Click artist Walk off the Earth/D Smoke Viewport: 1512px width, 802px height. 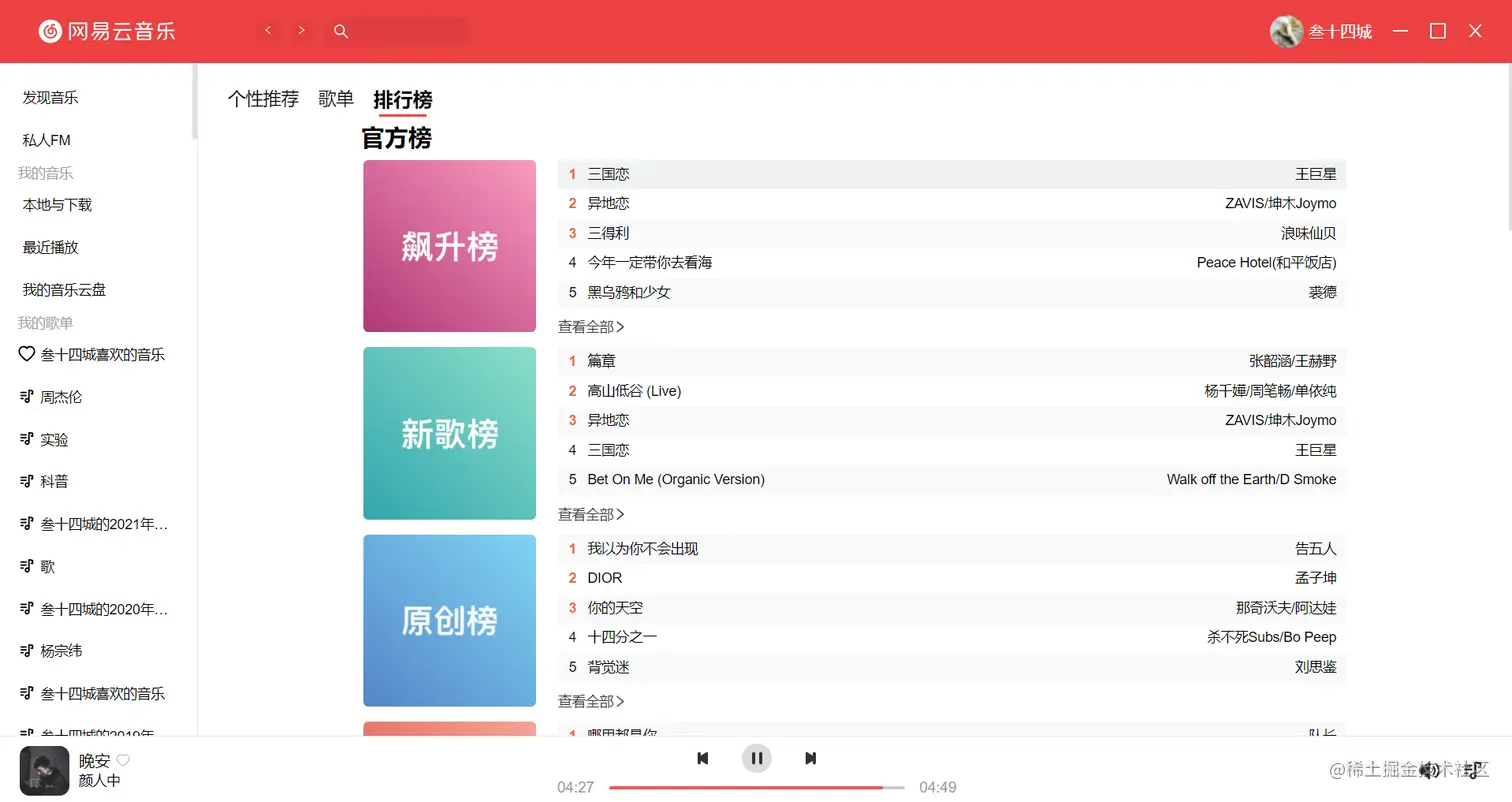[x=1251, y=479]
